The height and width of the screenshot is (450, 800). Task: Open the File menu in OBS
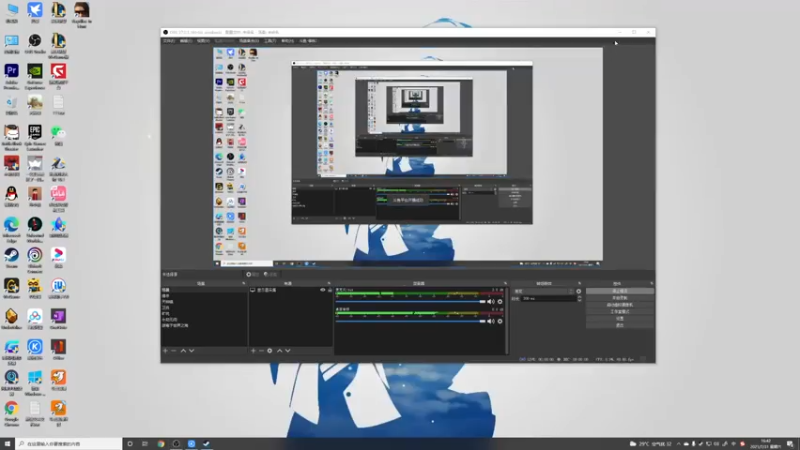(x=169, y=41)
